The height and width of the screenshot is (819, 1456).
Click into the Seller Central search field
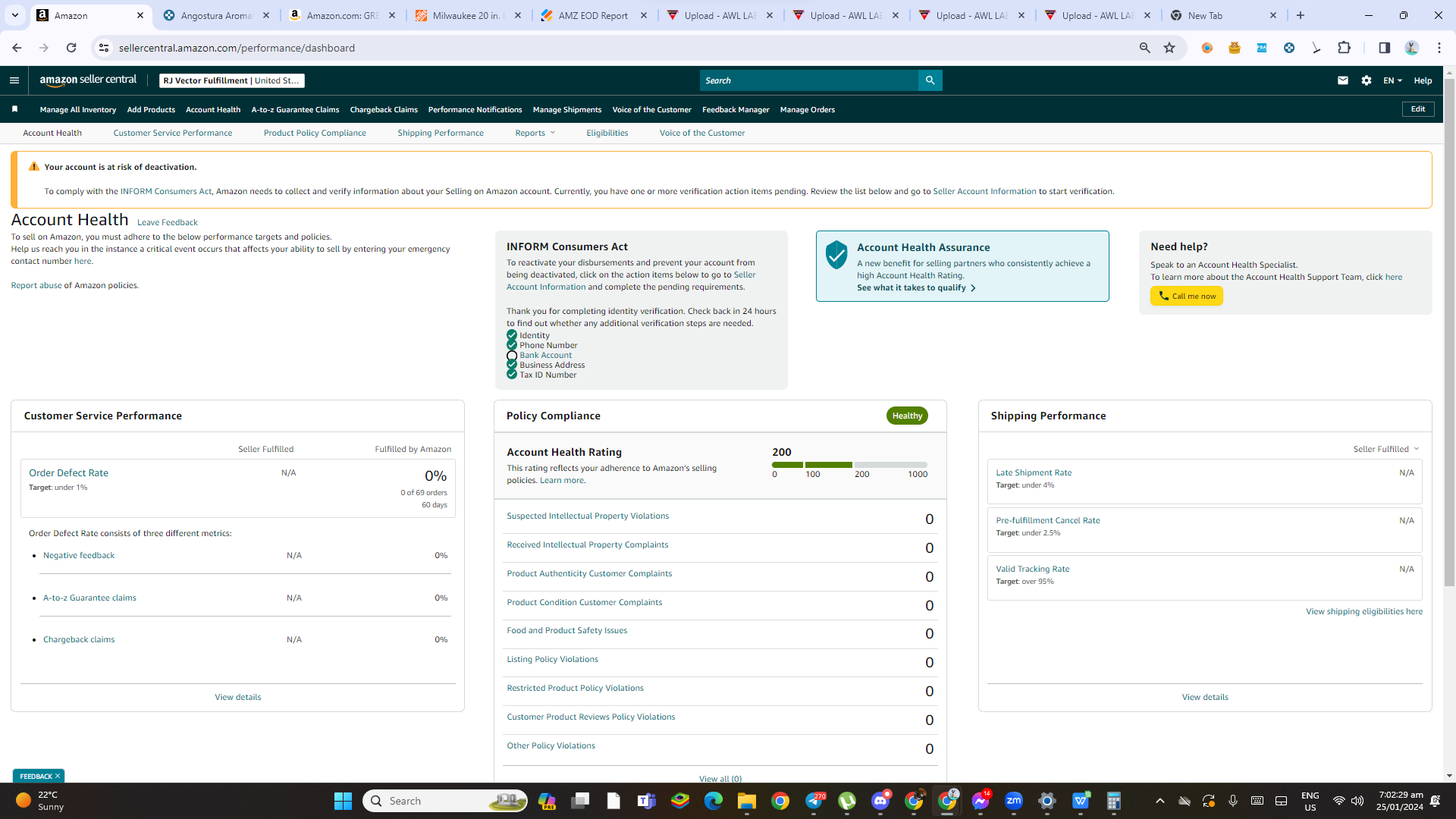click(809, 80)
